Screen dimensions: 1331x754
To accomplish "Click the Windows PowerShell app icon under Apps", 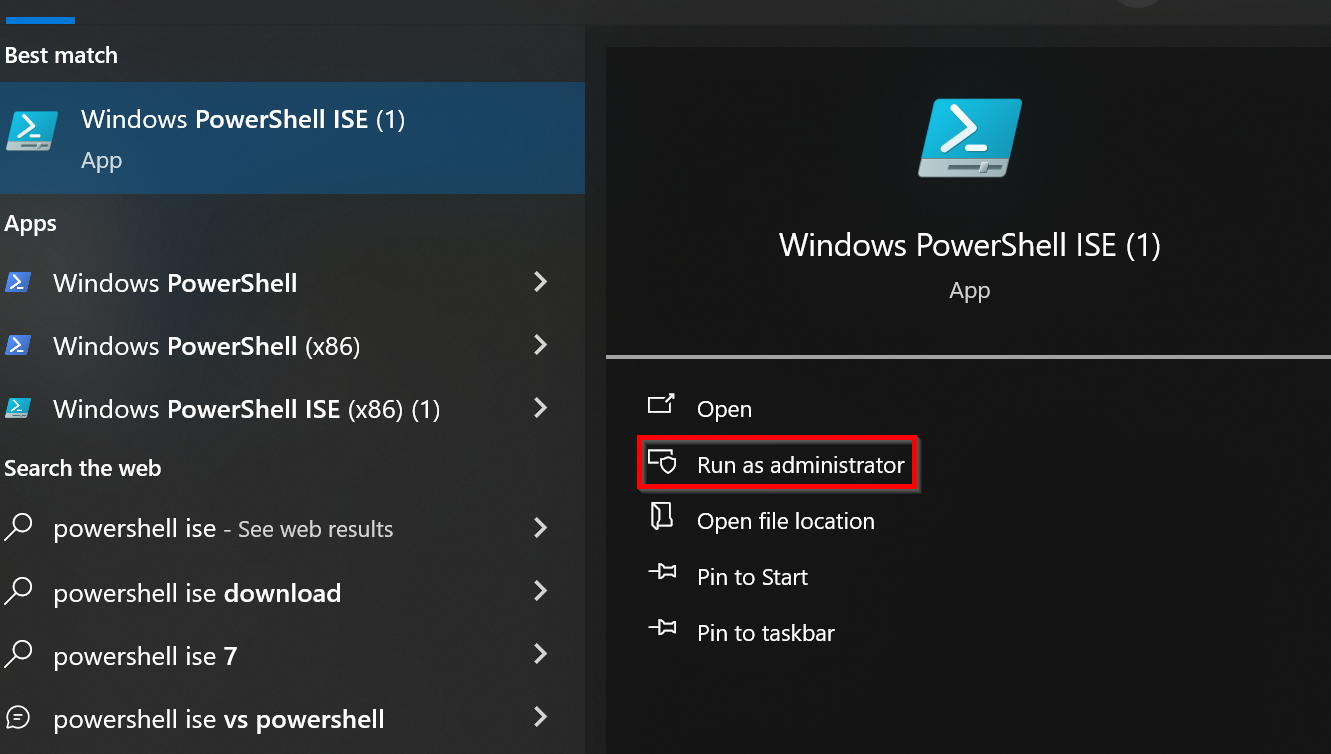I will pyautogui.click(x=18, y=283).
